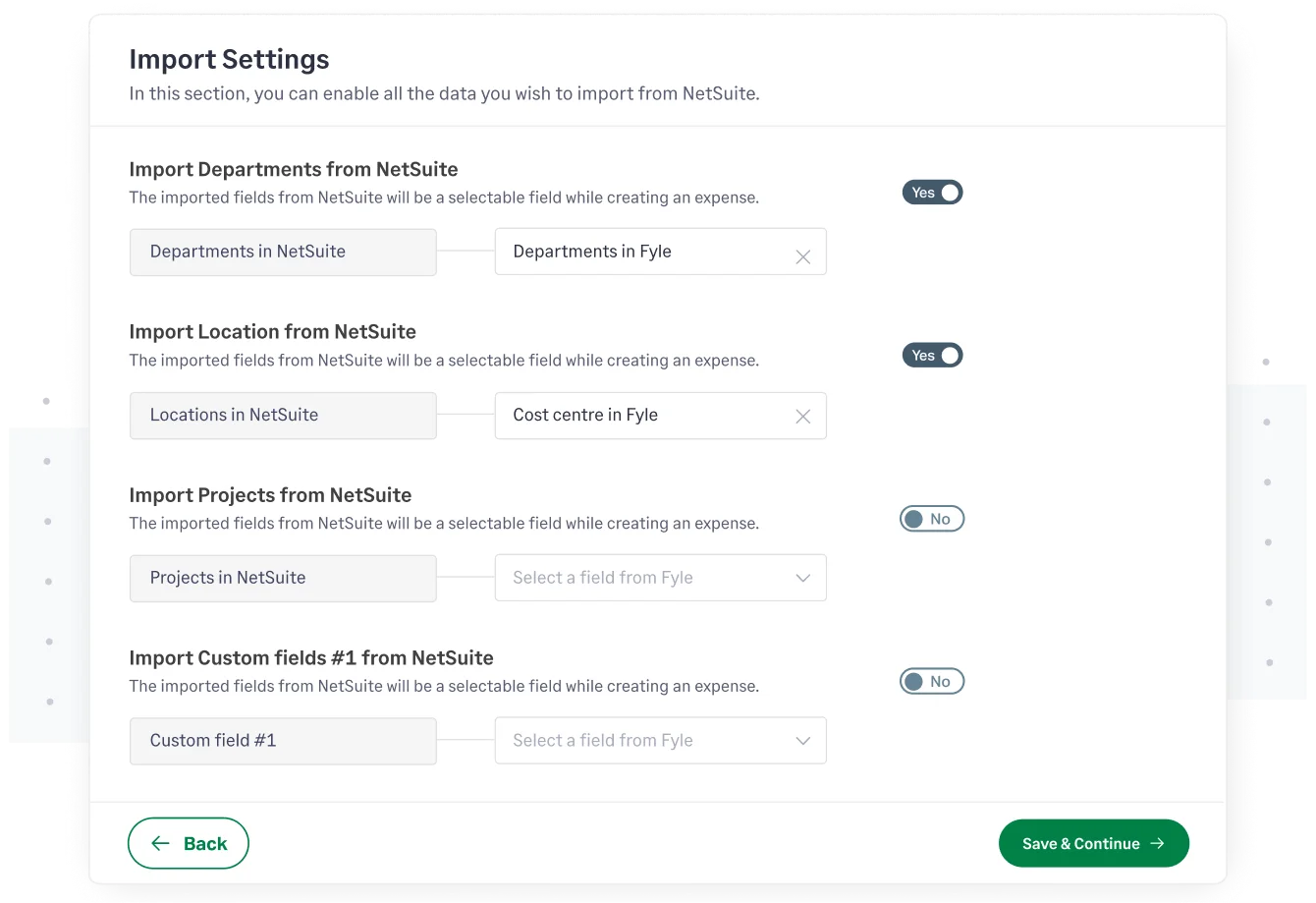Turn off Import Departments from NetSuite toggle
1316x903 pixels.
tap(933, 193)
